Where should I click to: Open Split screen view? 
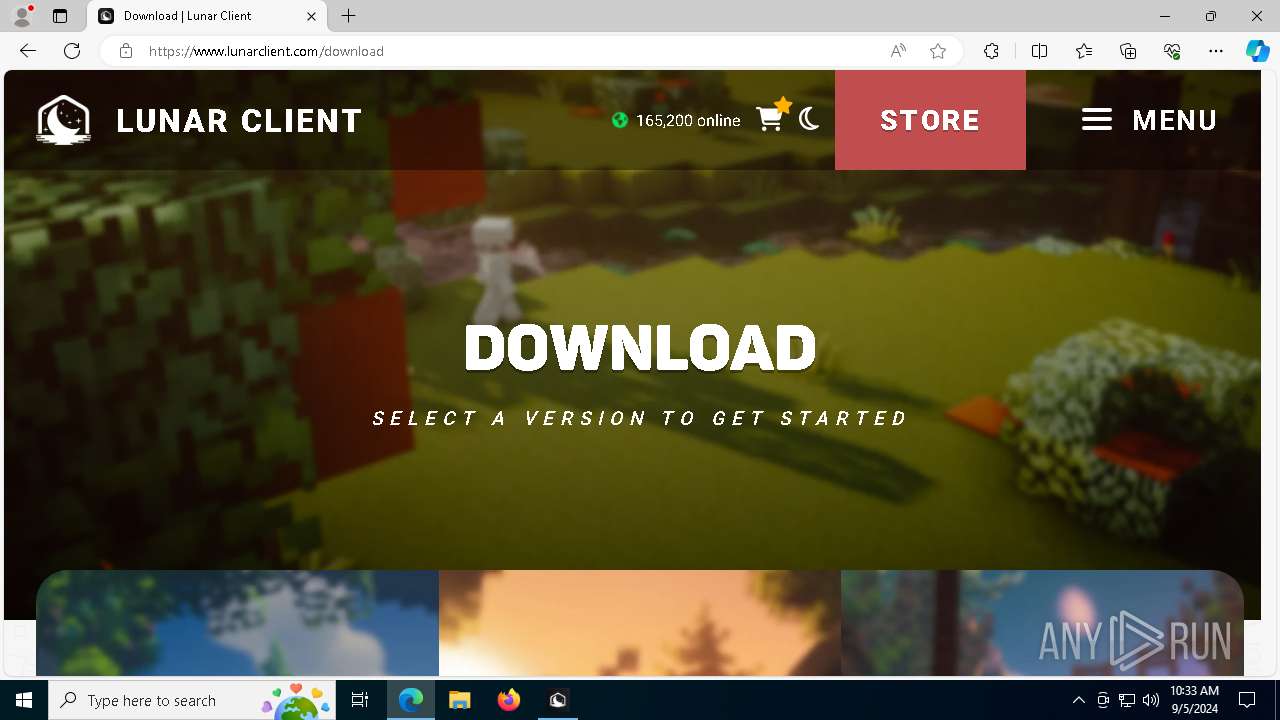point(1039,51)
